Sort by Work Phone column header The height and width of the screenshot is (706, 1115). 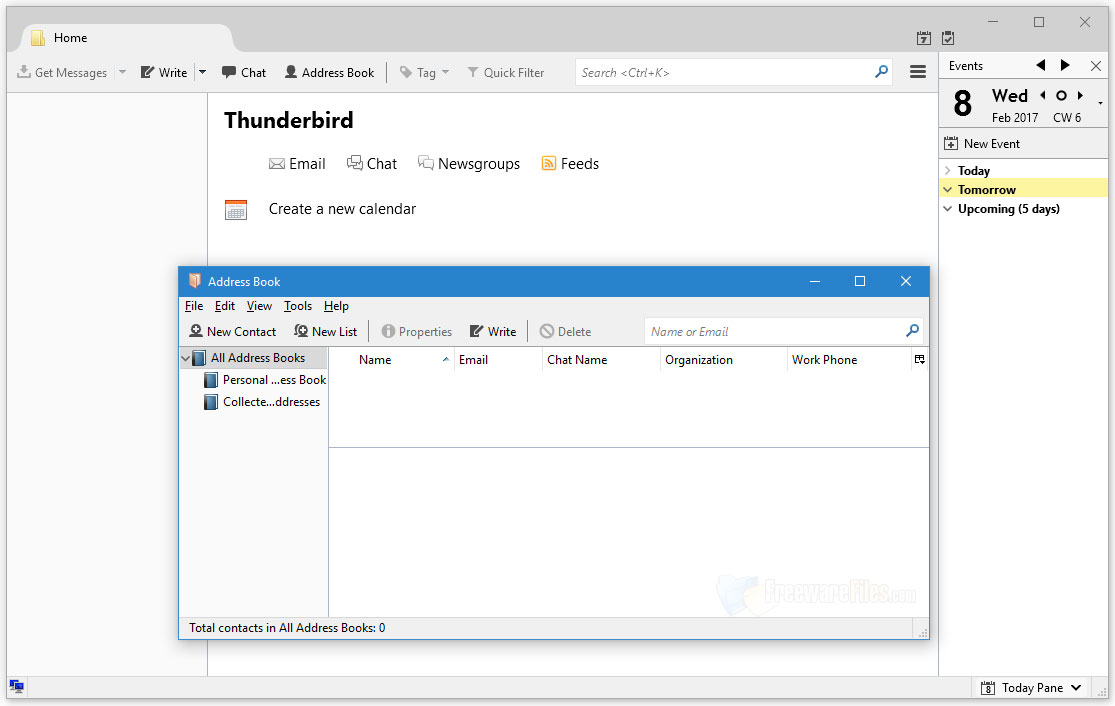(849, 360)
